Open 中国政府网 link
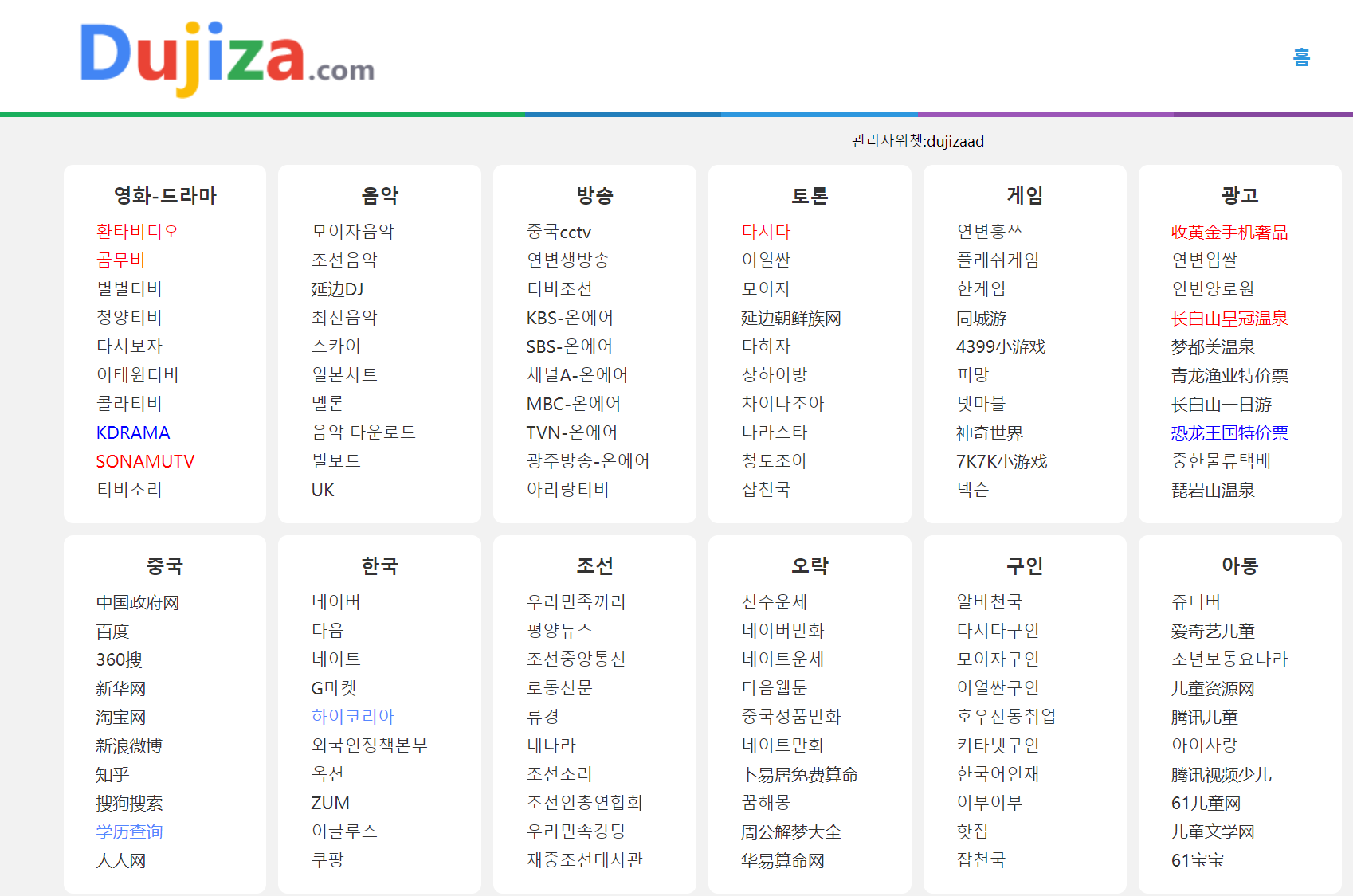1353x896 pixels. (137, 602)
